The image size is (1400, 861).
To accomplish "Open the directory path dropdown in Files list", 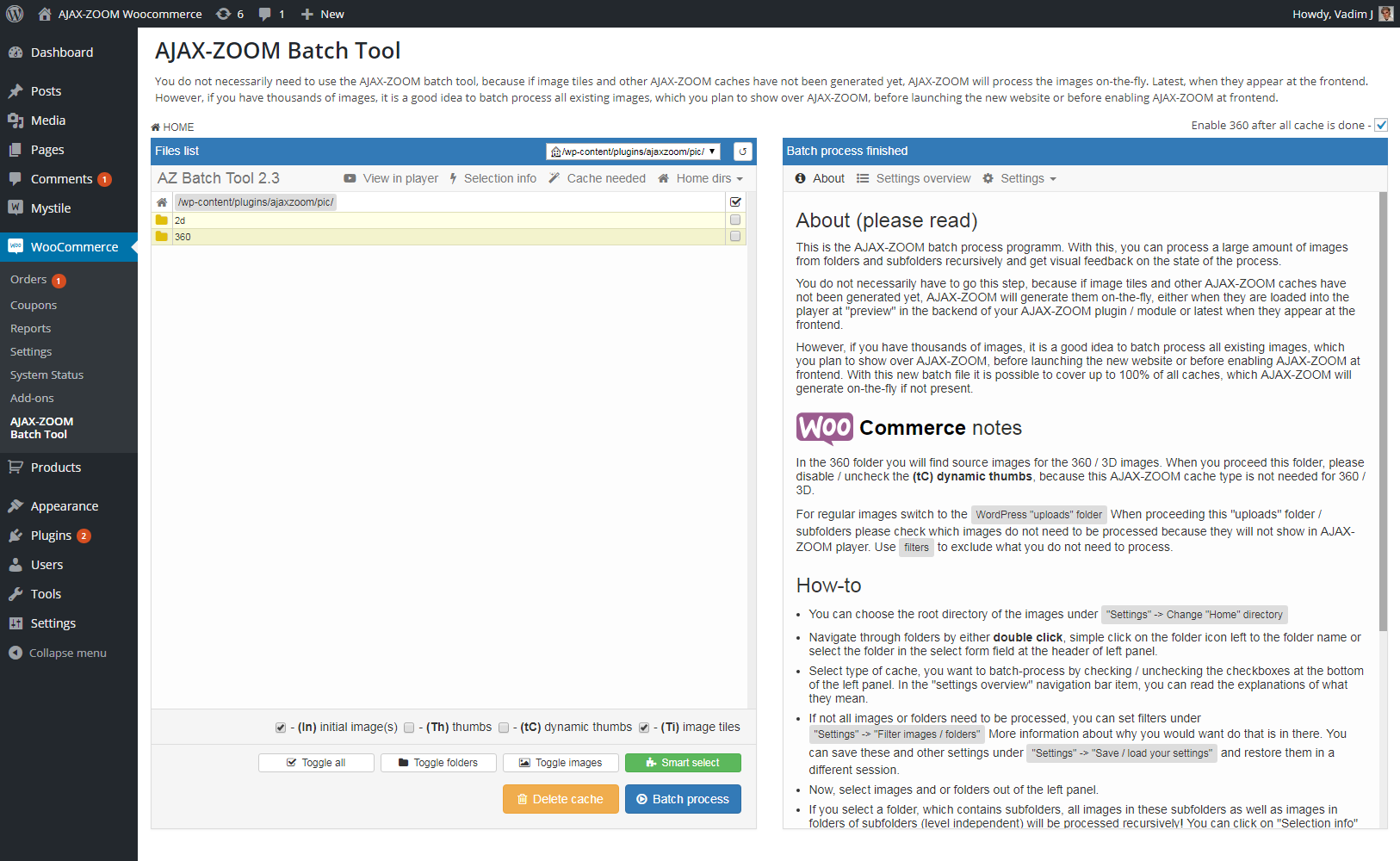I will (x=633, y=152).
